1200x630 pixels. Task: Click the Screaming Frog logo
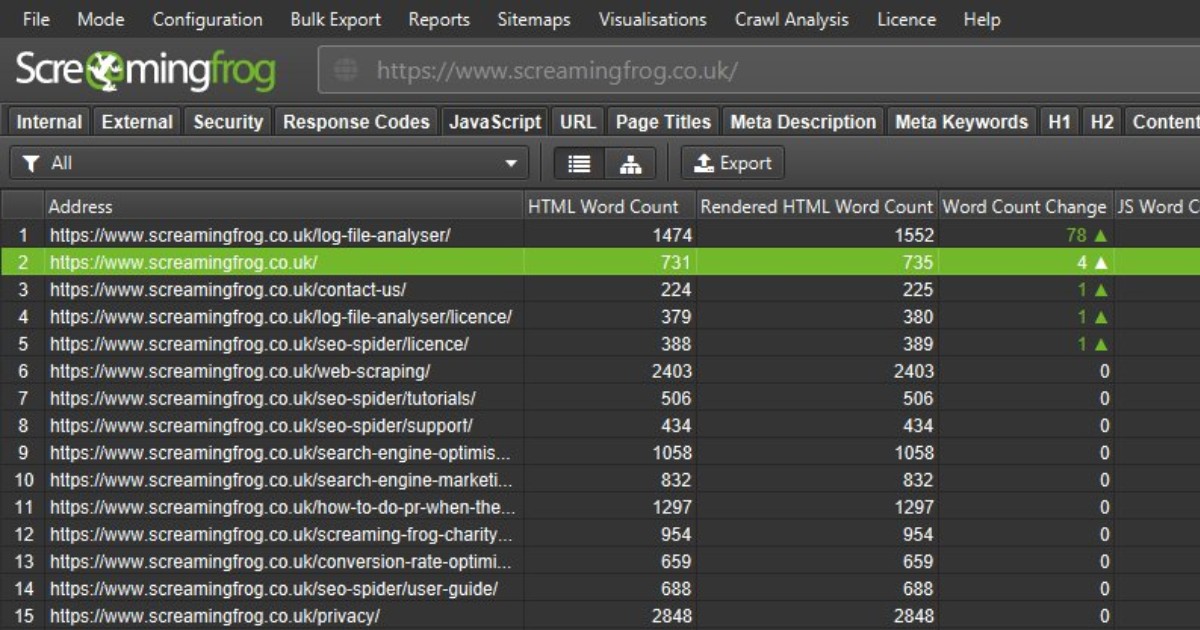click(x=145, y=70)
